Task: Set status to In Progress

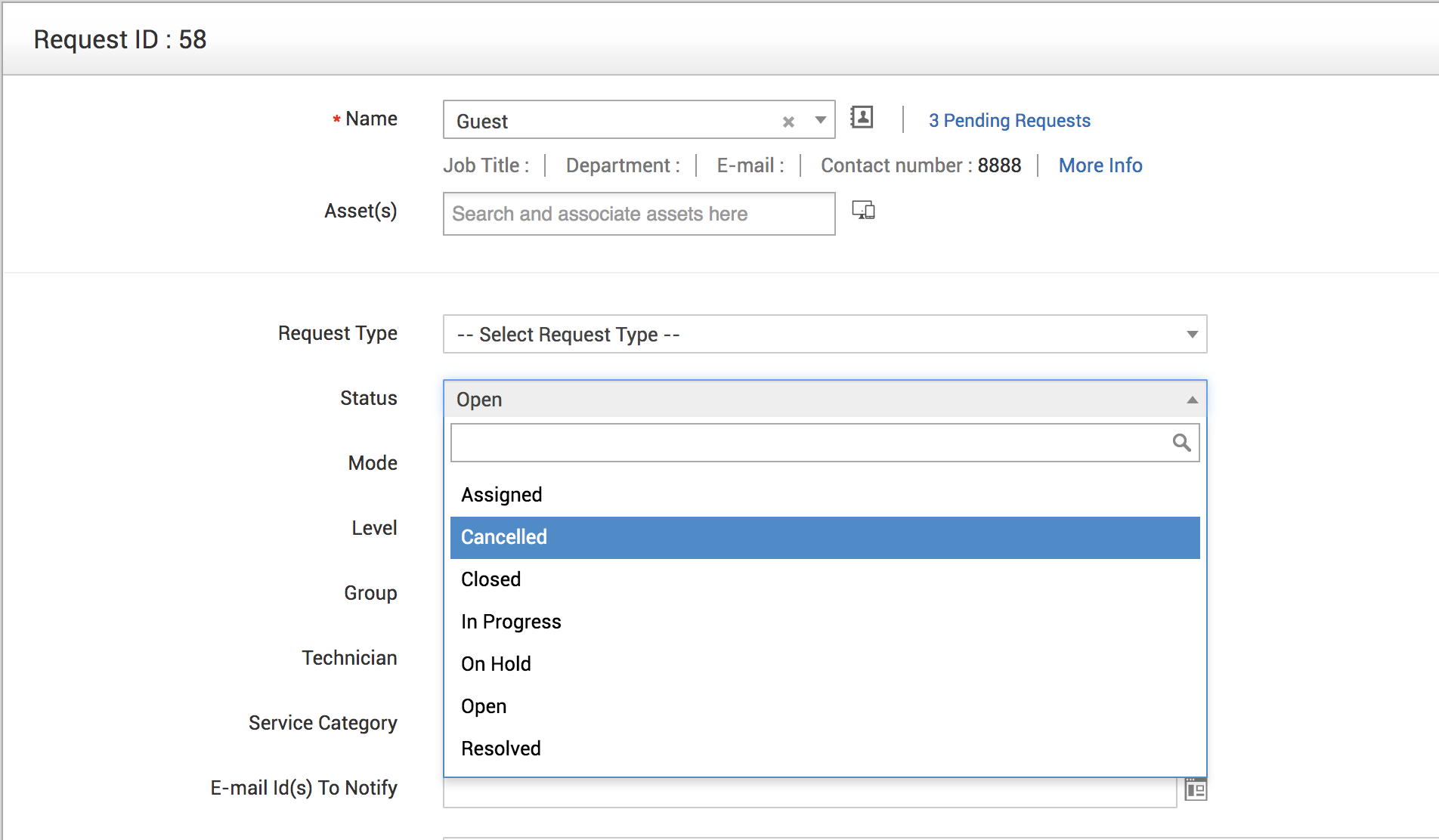Action: [825, 622]
